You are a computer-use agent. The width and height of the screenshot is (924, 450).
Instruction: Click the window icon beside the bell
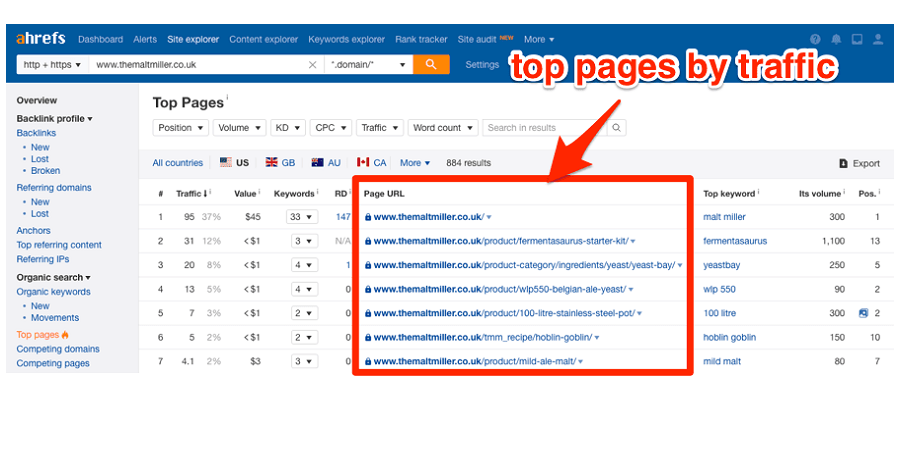point(857,39)
